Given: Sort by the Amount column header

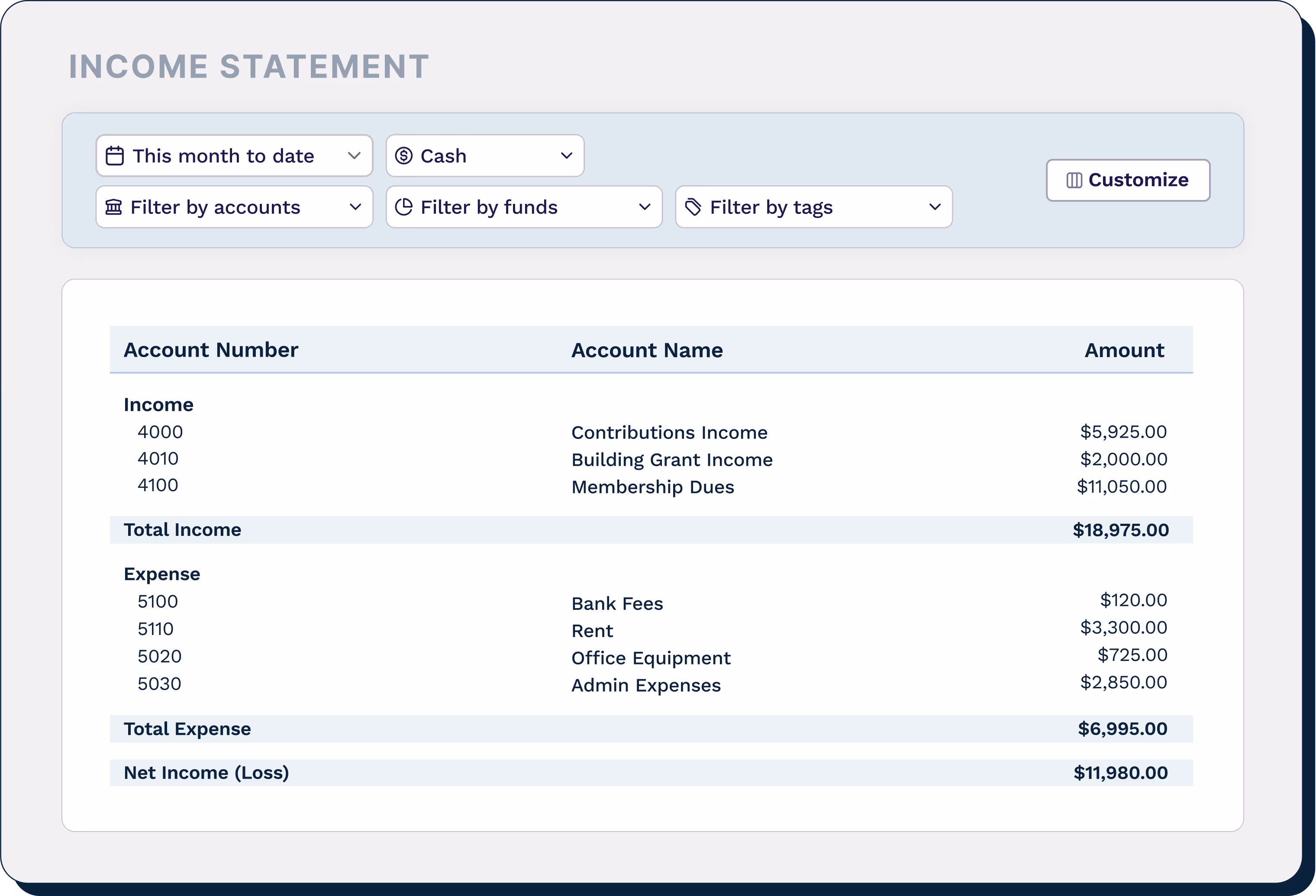Looking at the screenshot, I should pyautogui.click(x=1124, y=350).
